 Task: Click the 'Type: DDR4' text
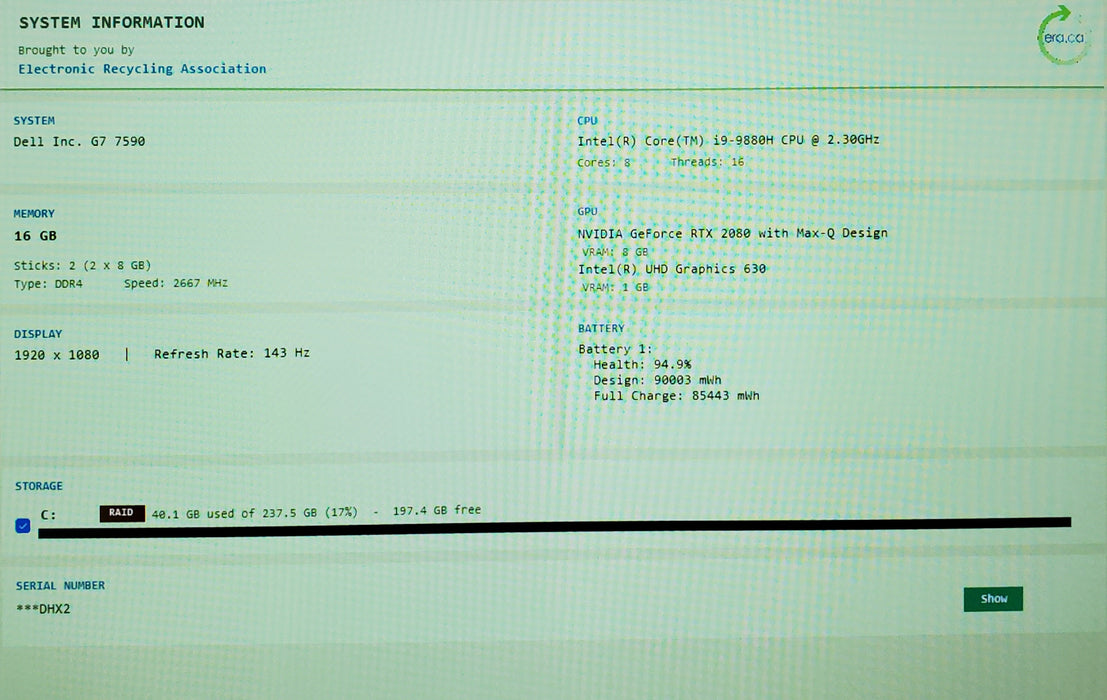coord(48,284)
